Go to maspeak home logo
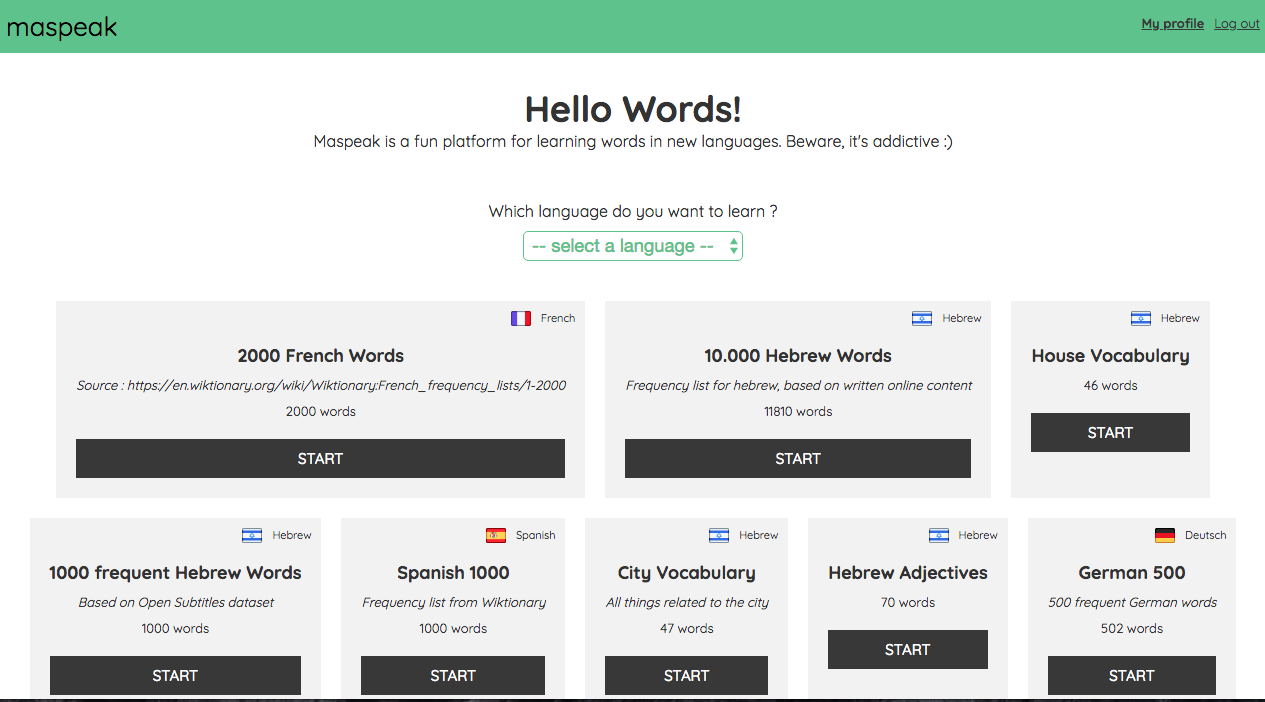This screenshot has width=1265, height=702. click(x=62, y=28)
